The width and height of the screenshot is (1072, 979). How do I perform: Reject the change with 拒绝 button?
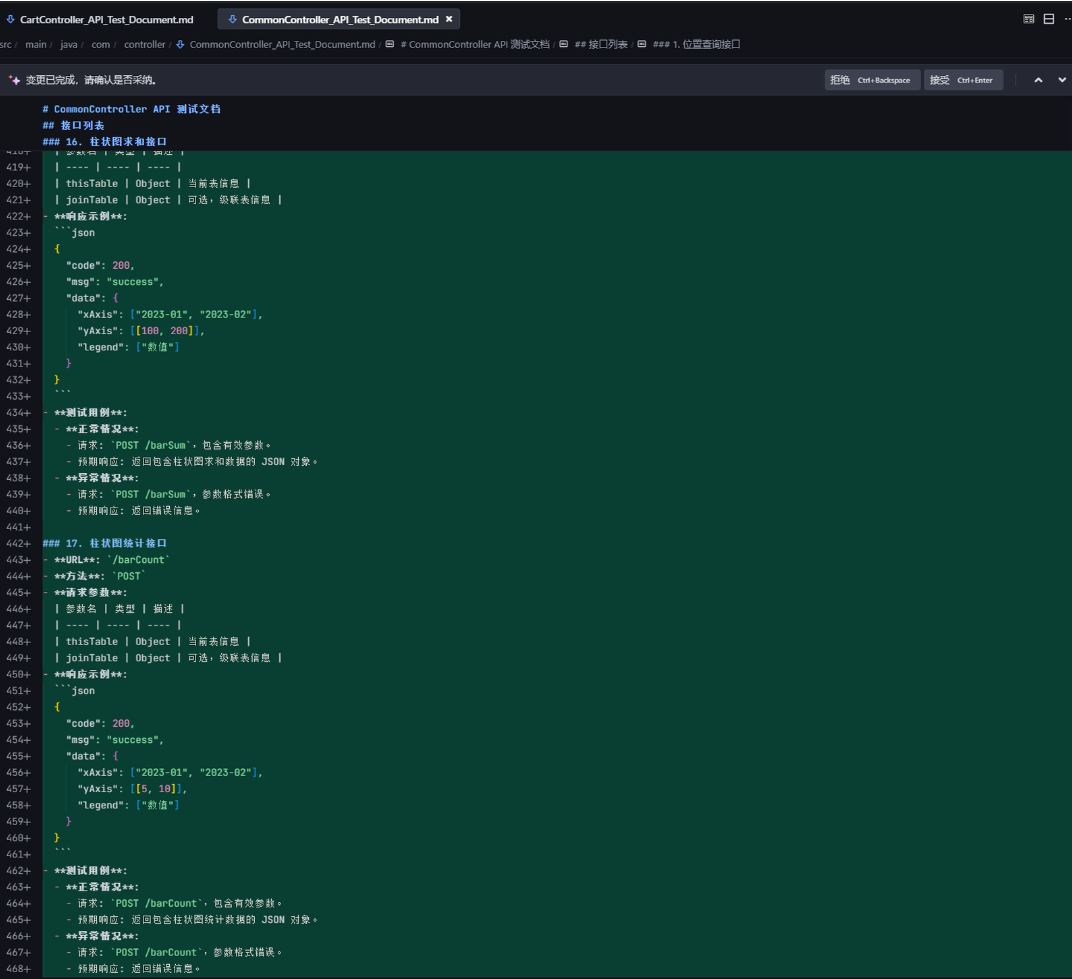pyautogui.click(x=872, y=80)
